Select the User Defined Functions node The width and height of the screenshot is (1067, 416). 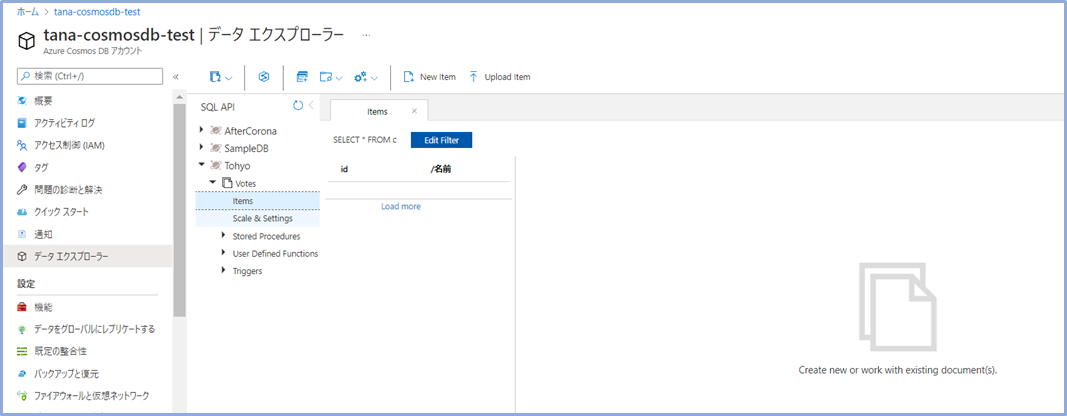pos(275,254)
